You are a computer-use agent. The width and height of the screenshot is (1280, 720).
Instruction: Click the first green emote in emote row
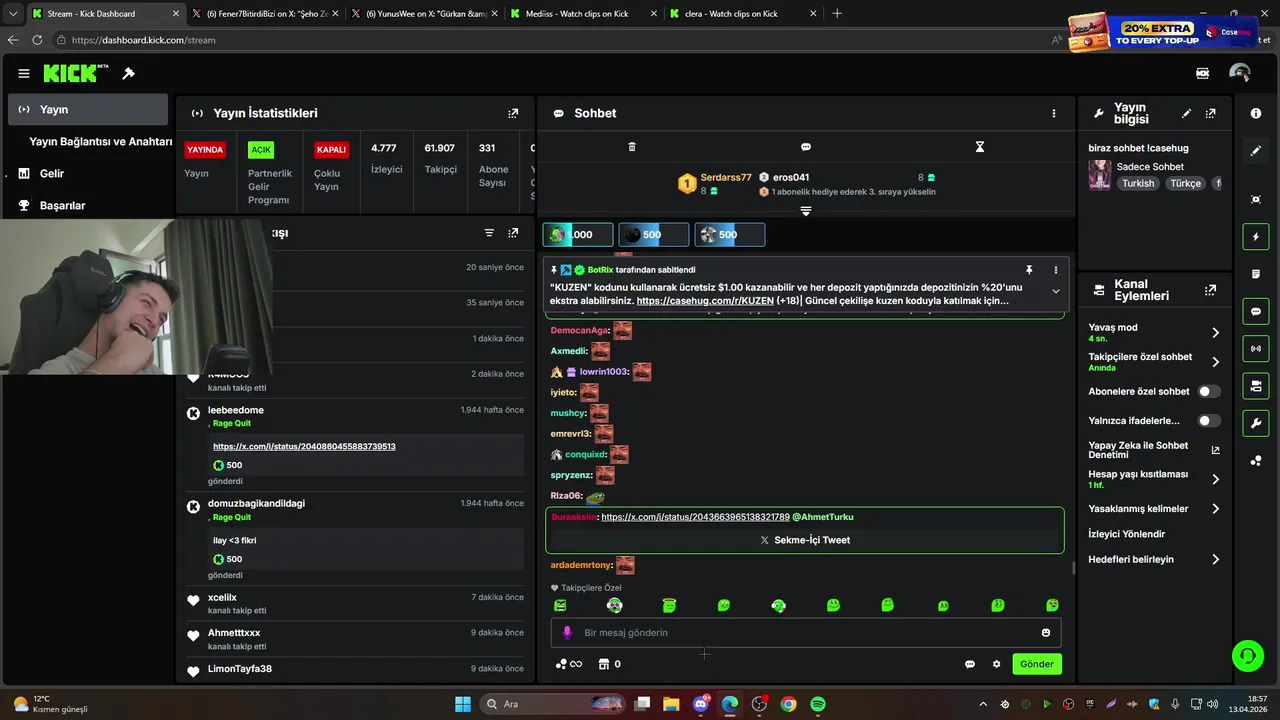[x=560, y=605]
